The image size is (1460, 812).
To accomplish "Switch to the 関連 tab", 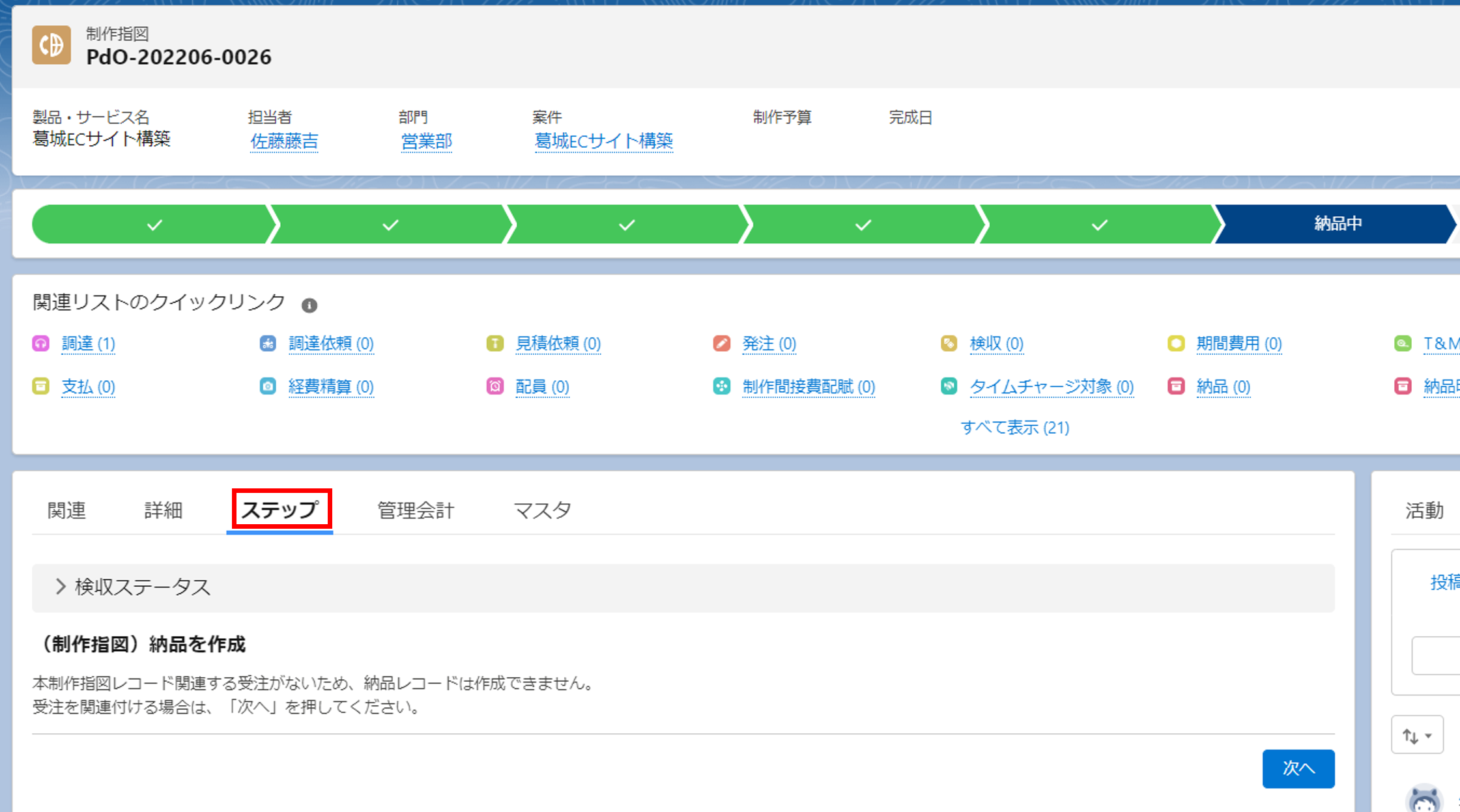I will click(x=66, y=510).
